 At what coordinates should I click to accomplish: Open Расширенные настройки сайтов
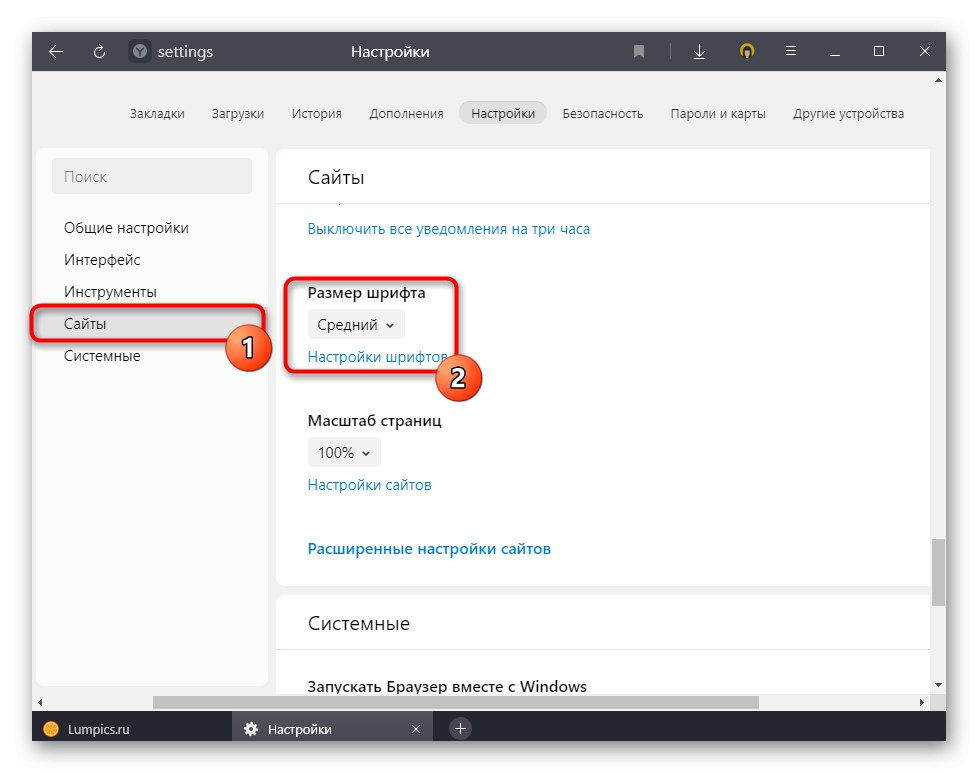[428, 548]
